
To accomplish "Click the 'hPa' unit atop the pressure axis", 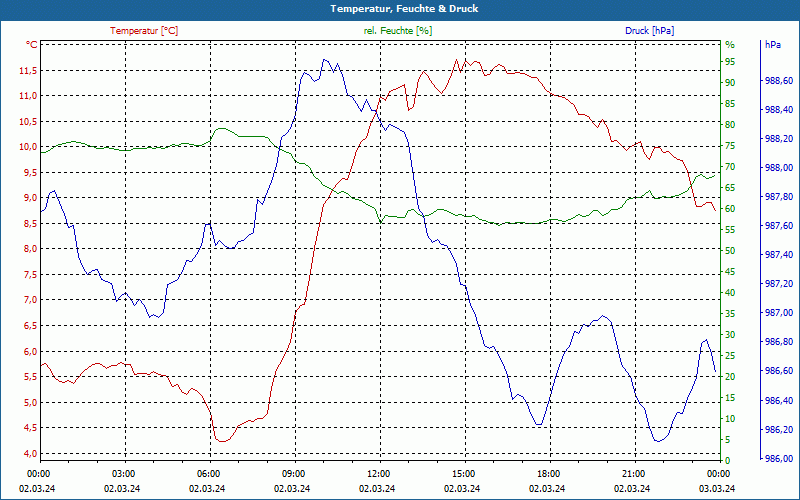I will pos(772,45).
